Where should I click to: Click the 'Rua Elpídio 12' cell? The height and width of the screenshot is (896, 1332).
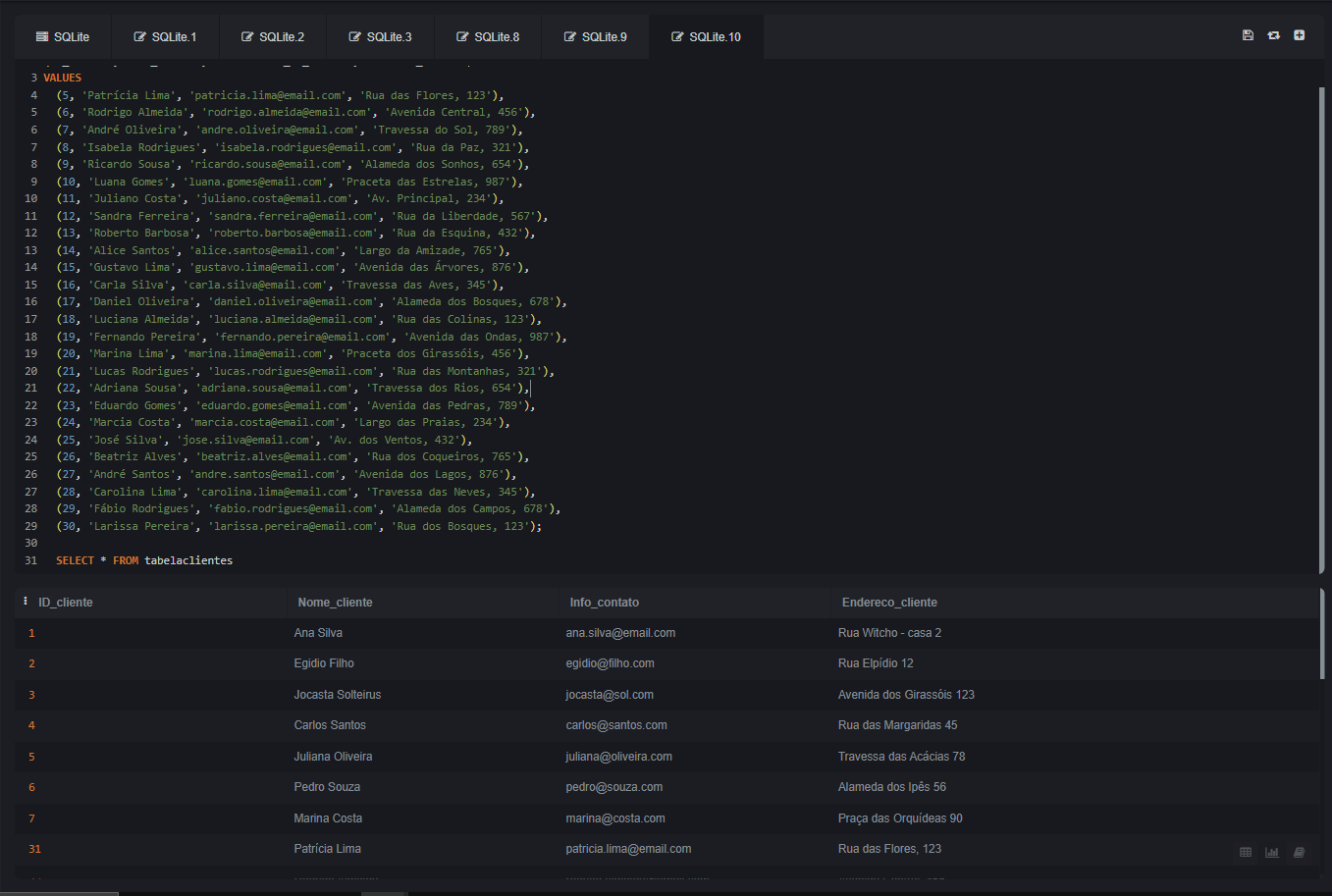pyautogui.click(x=876, y=663)
